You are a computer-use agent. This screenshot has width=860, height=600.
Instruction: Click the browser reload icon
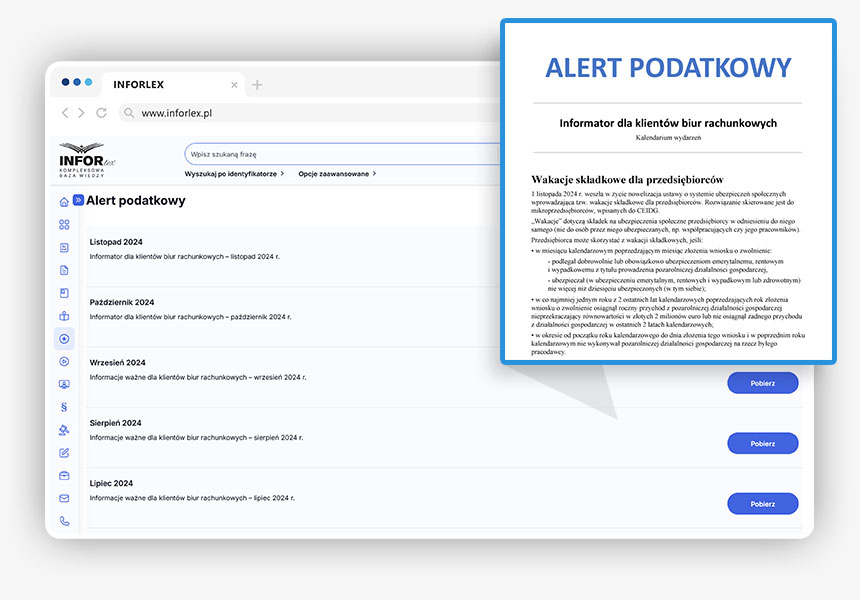[x=101, y=113]
